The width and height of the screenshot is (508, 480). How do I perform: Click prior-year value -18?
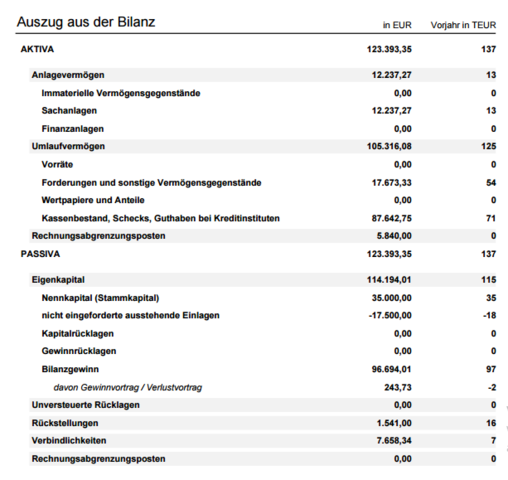pyautogui.click(x=490, y=316)
